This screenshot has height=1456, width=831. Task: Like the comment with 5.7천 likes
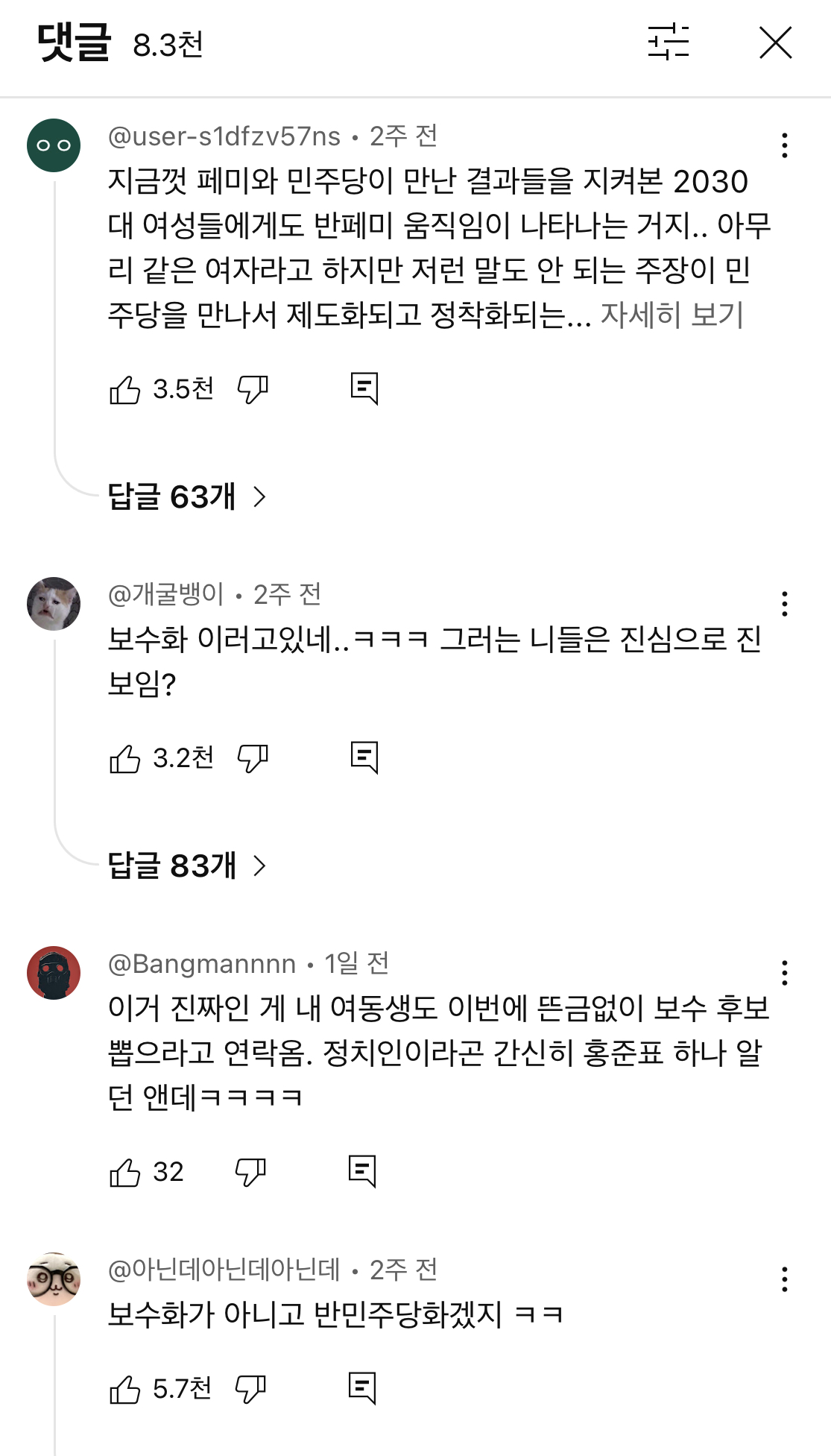125,1390
